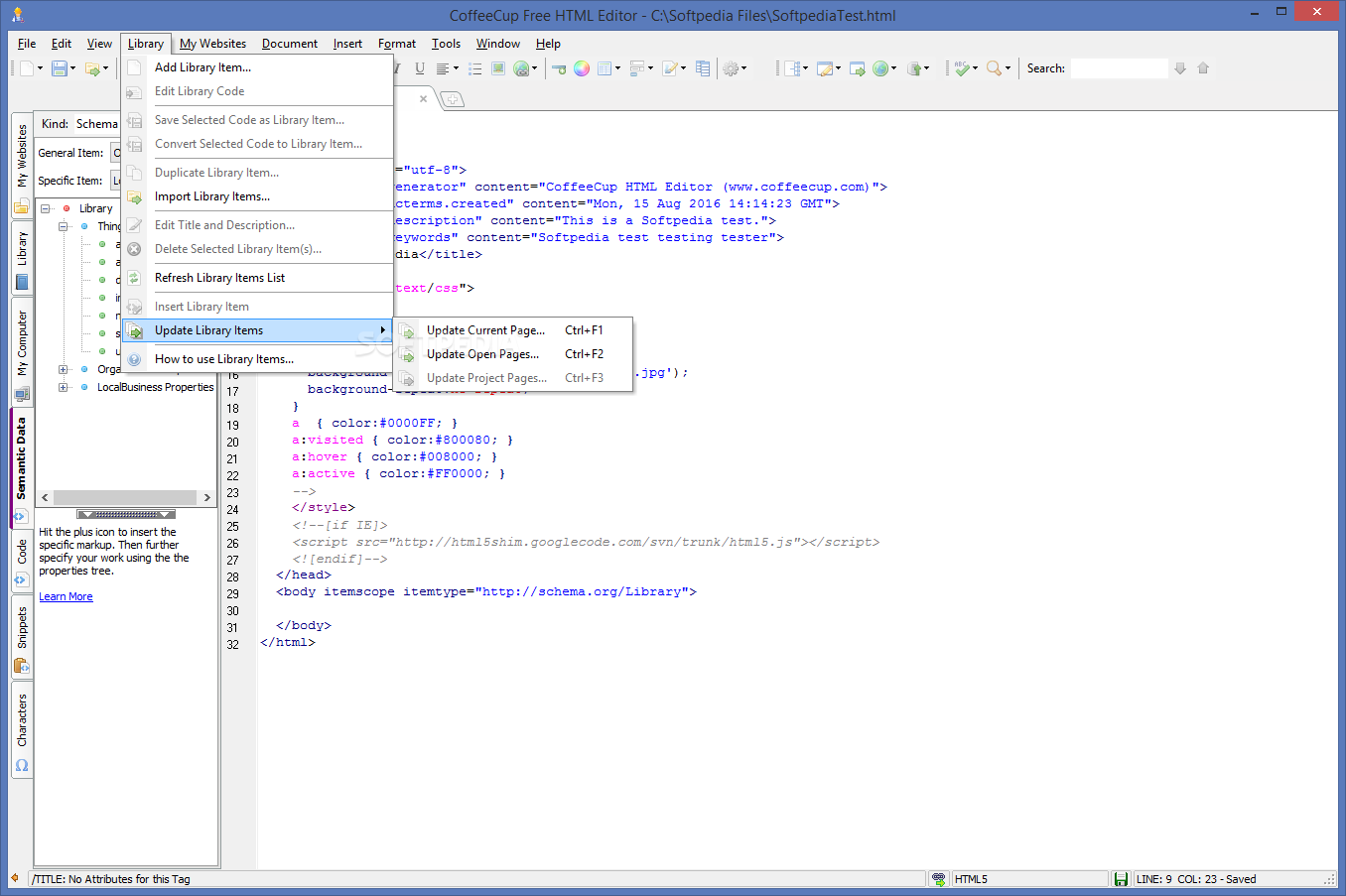Click the search down arrow icon
This screenshot has height=896, width=1346.
1180,68
